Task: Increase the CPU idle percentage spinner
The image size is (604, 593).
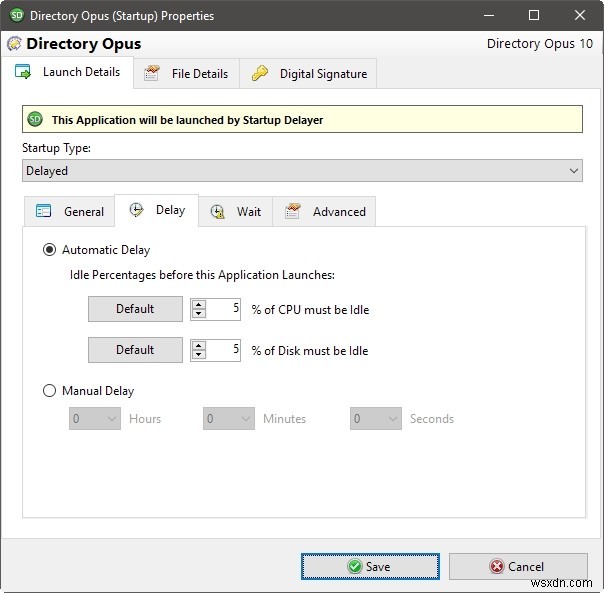Action: coord(199,305)
